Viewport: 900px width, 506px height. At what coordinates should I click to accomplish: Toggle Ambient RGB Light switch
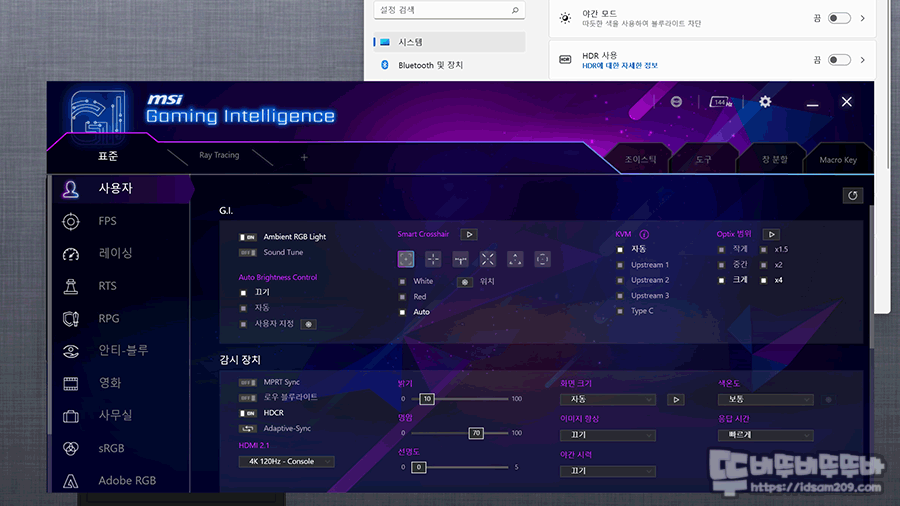pyautogui.click(x=248, y=237)
